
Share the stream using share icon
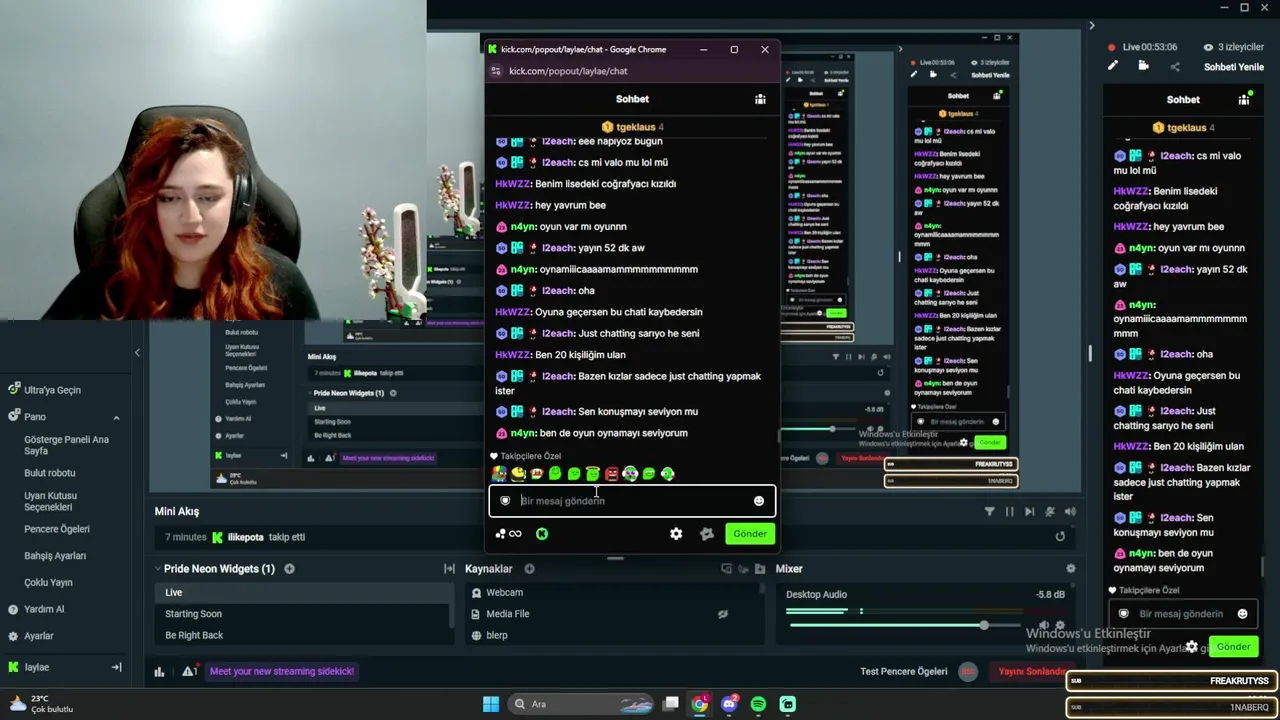1175,67
